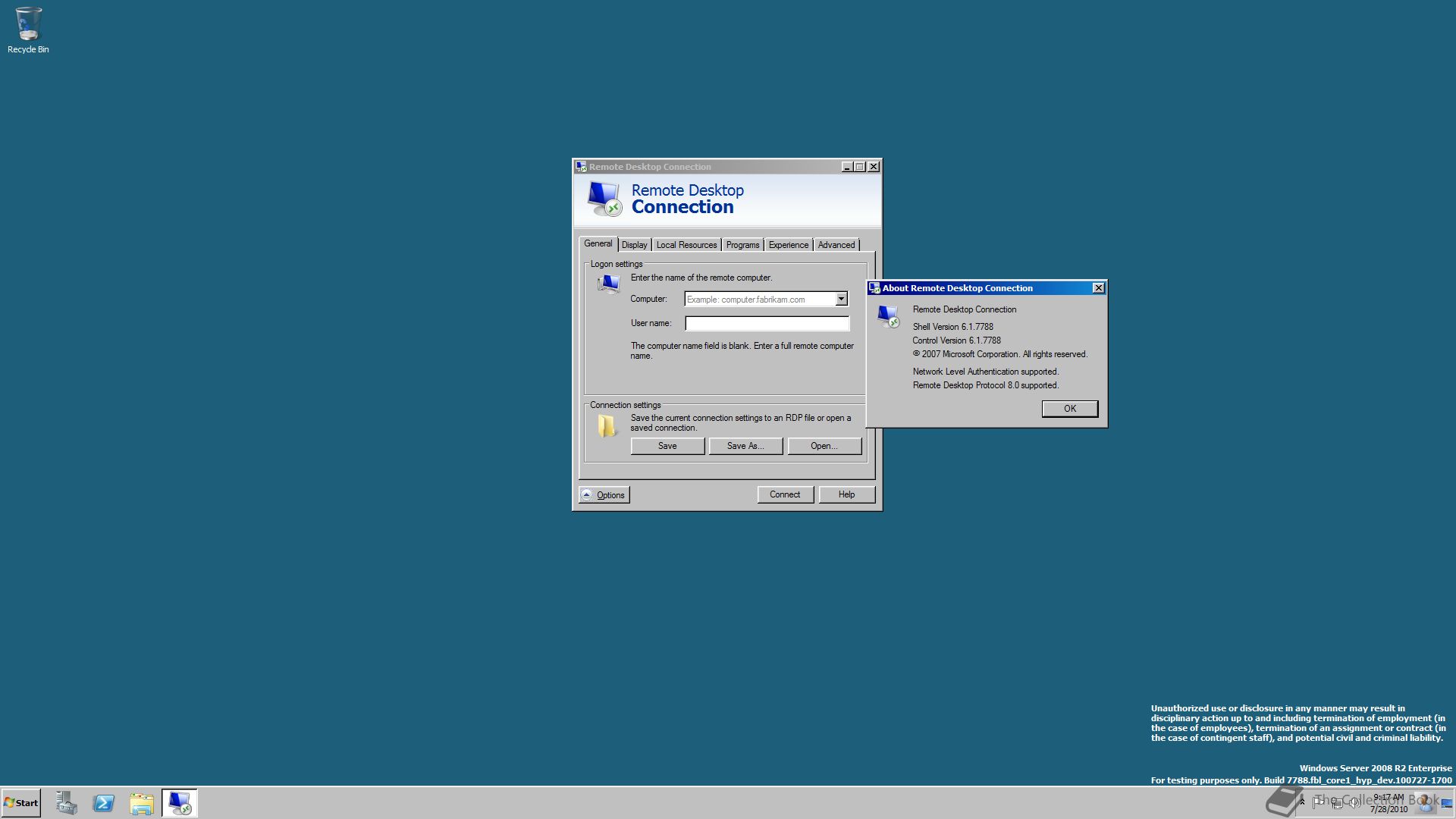
Task: Switch to the Display tab
Action: click(x=635, y=245)
